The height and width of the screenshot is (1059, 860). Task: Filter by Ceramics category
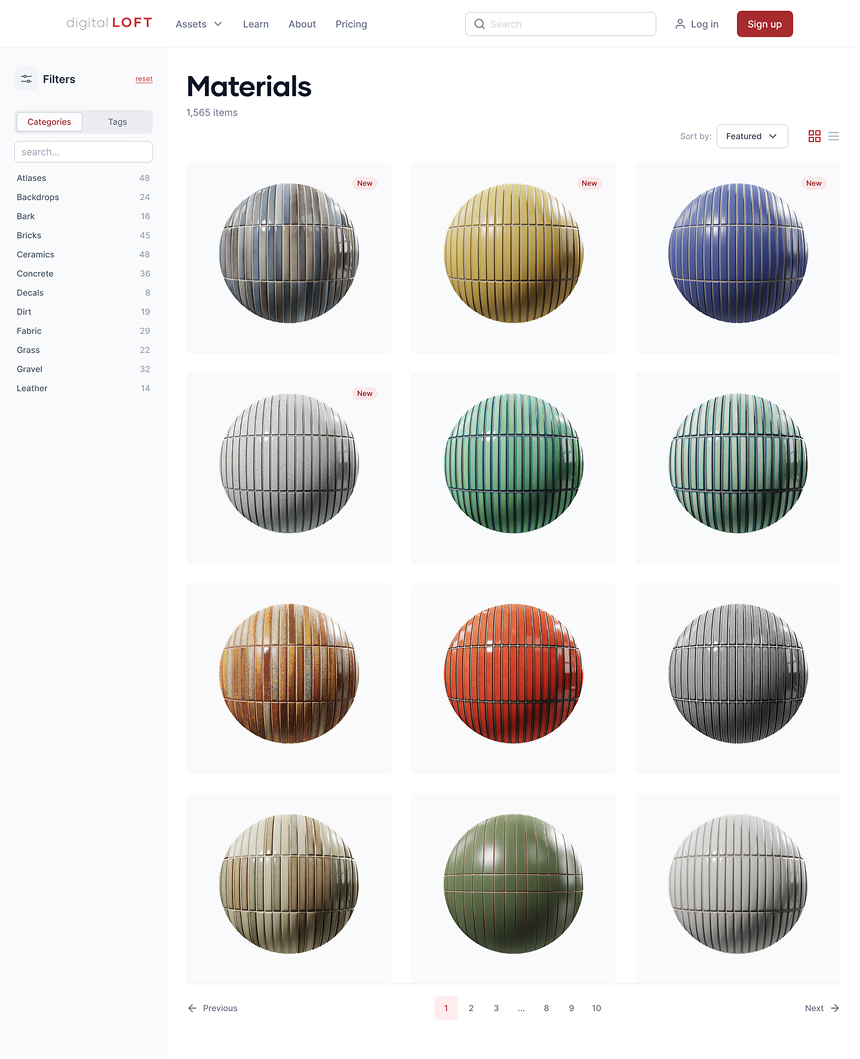click(84, 255)
